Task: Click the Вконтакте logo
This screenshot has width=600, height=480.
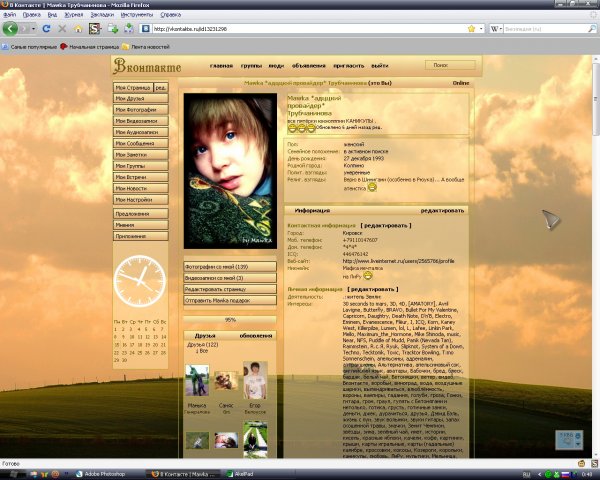Action: click(x=147, y=66)
